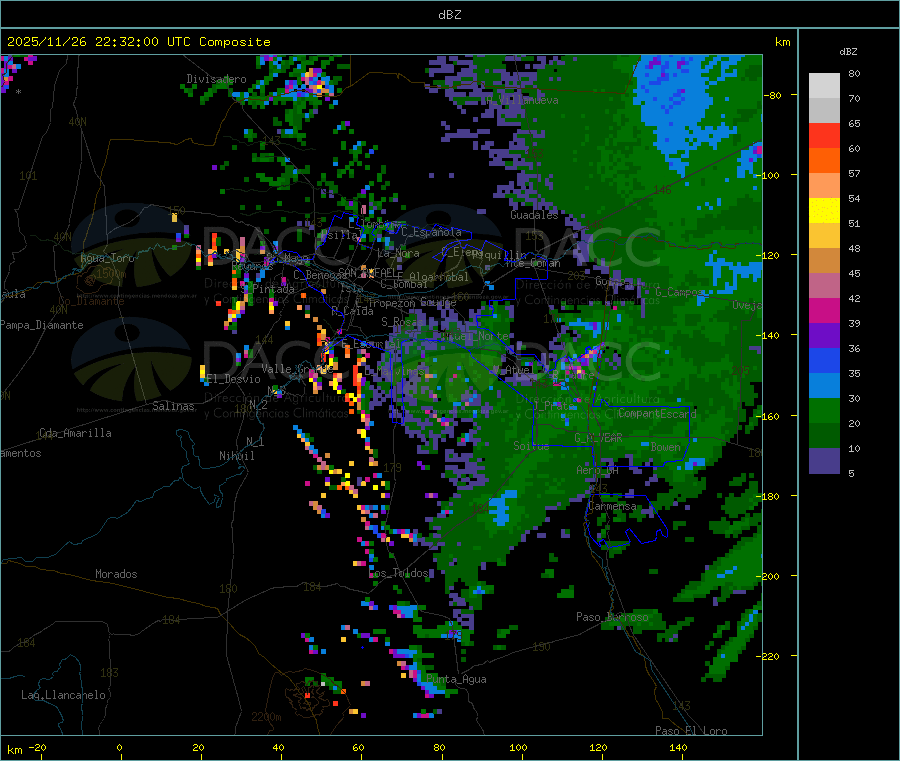The width and height of the screenshot is (900, 761).
Task: Pick the royal blue 35-36 dBZ swatch
Action: [x=824, y=360]
